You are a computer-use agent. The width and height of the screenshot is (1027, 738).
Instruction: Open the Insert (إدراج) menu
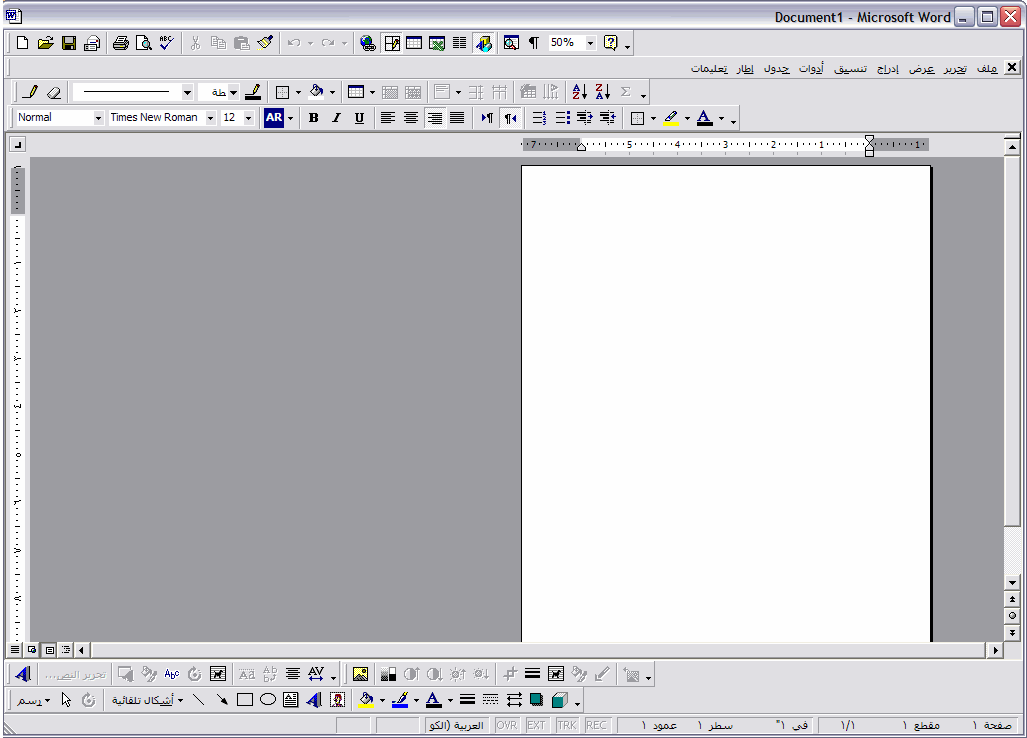[887, 68]
